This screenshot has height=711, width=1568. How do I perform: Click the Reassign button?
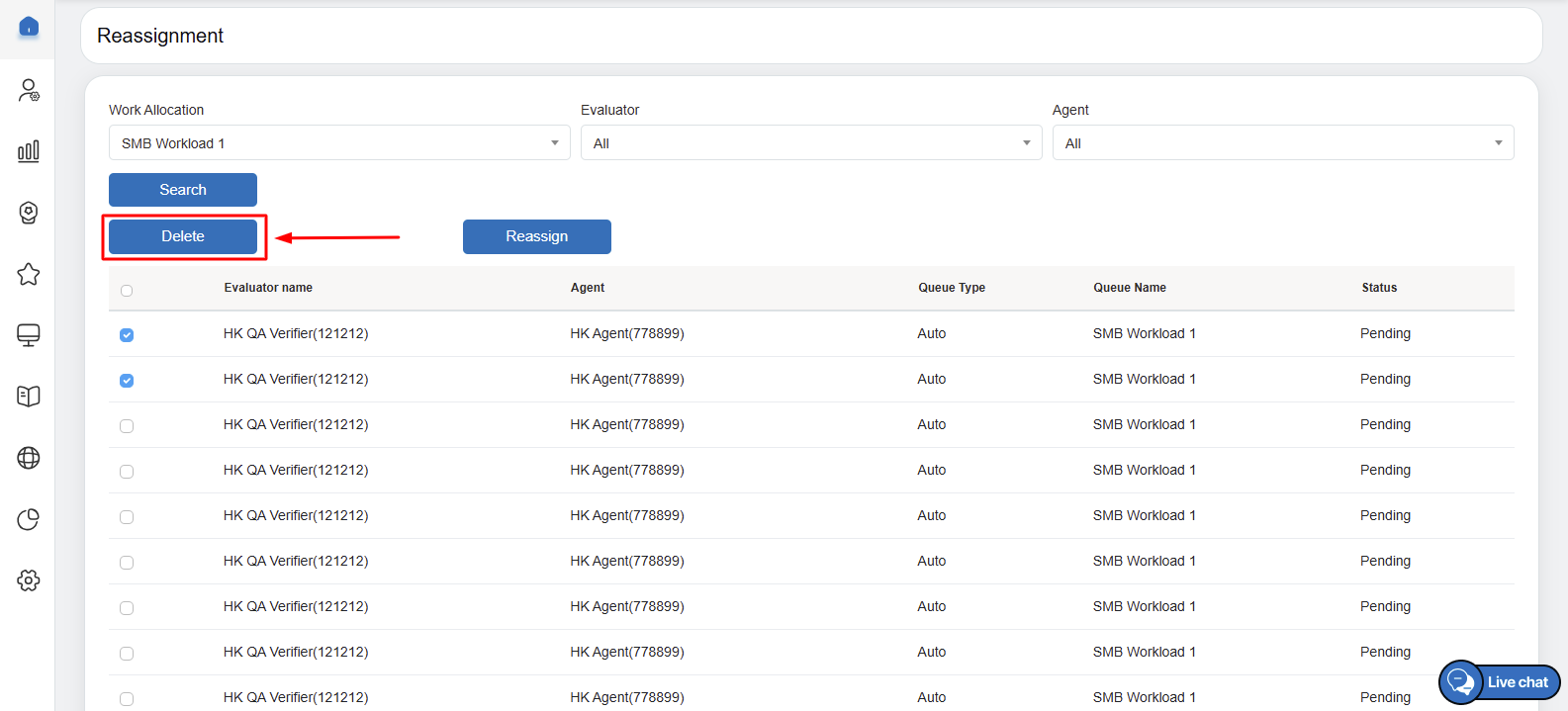(536, 236)
